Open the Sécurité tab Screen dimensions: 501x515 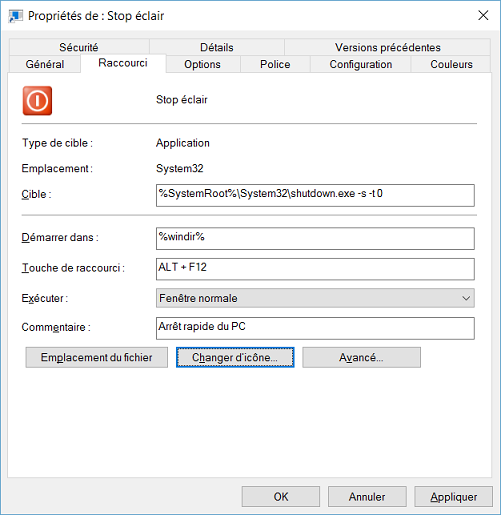79,47
